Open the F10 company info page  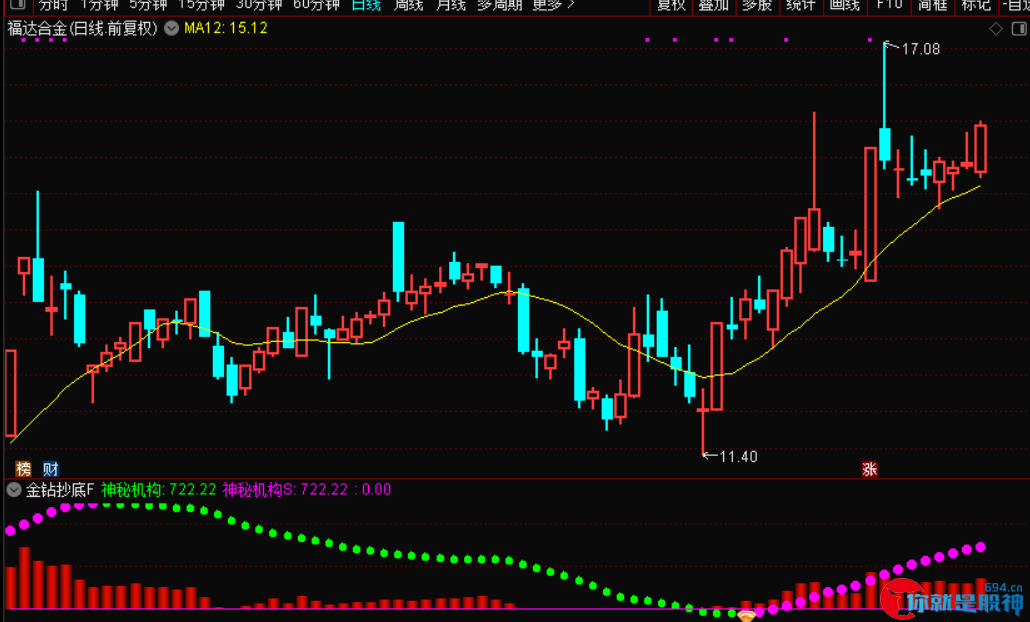pos(889,5)
